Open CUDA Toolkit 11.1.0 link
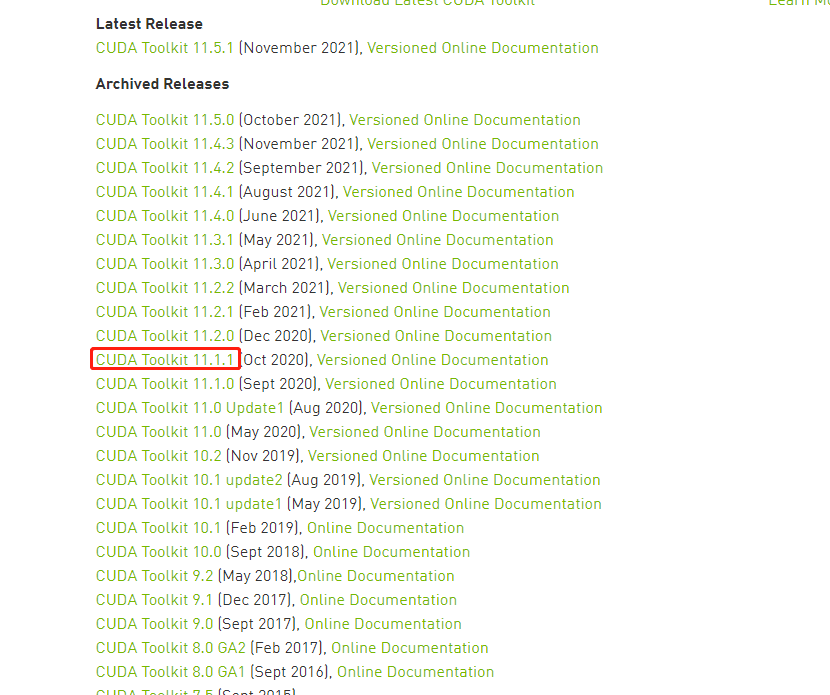 click(x=165, y=384)
